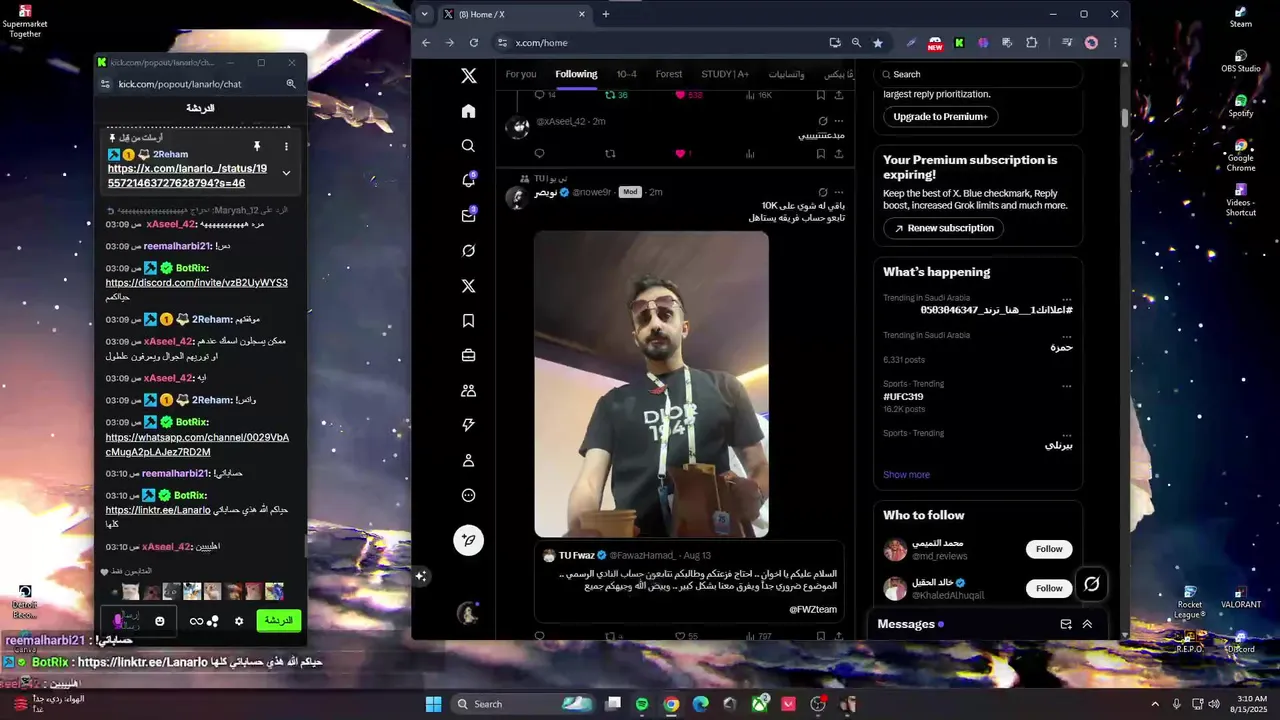
Task: Open Profile person icon in the X sidebar
Action: tap(468, 461)
